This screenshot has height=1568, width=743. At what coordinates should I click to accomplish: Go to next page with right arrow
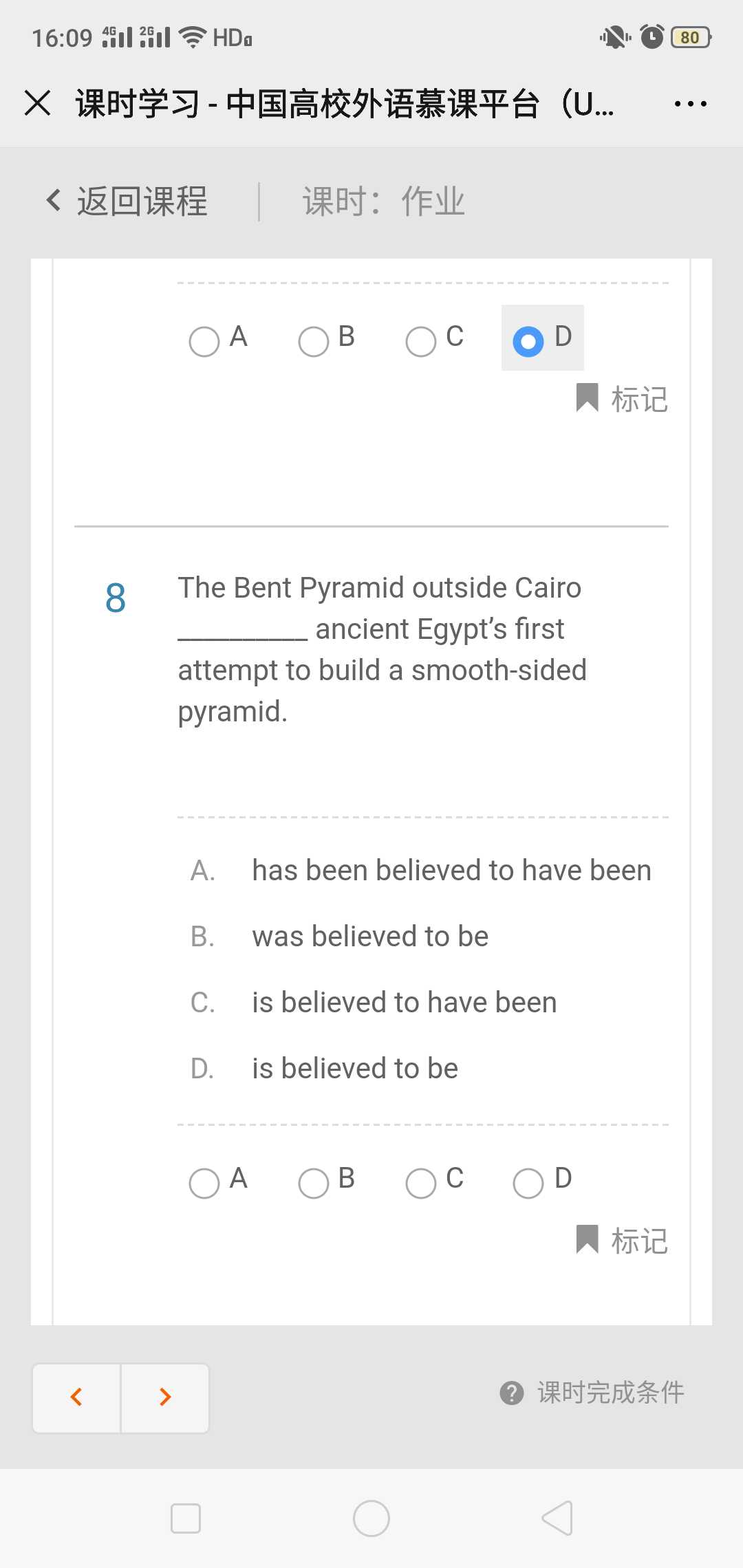click(165, 1397)
